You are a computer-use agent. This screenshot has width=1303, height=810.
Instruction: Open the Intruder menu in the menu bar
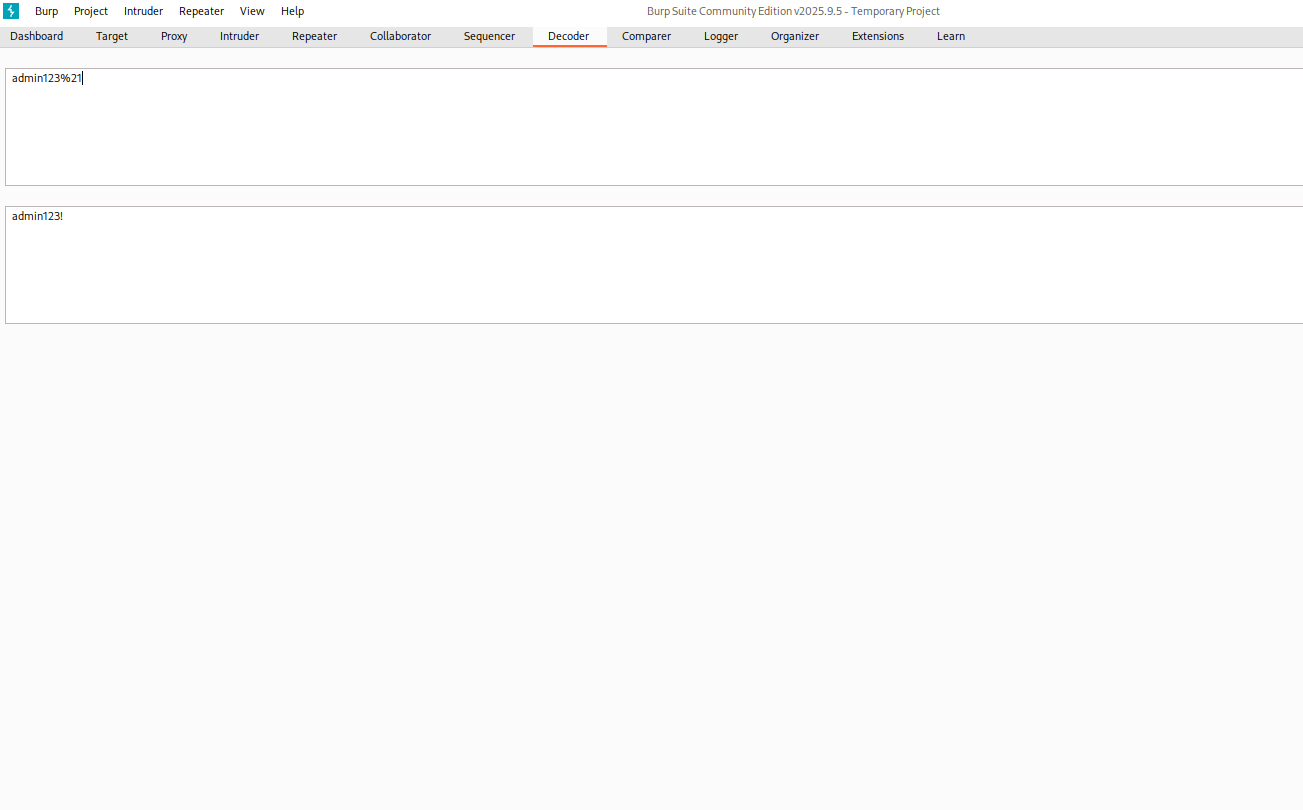(x=143, y=11)
